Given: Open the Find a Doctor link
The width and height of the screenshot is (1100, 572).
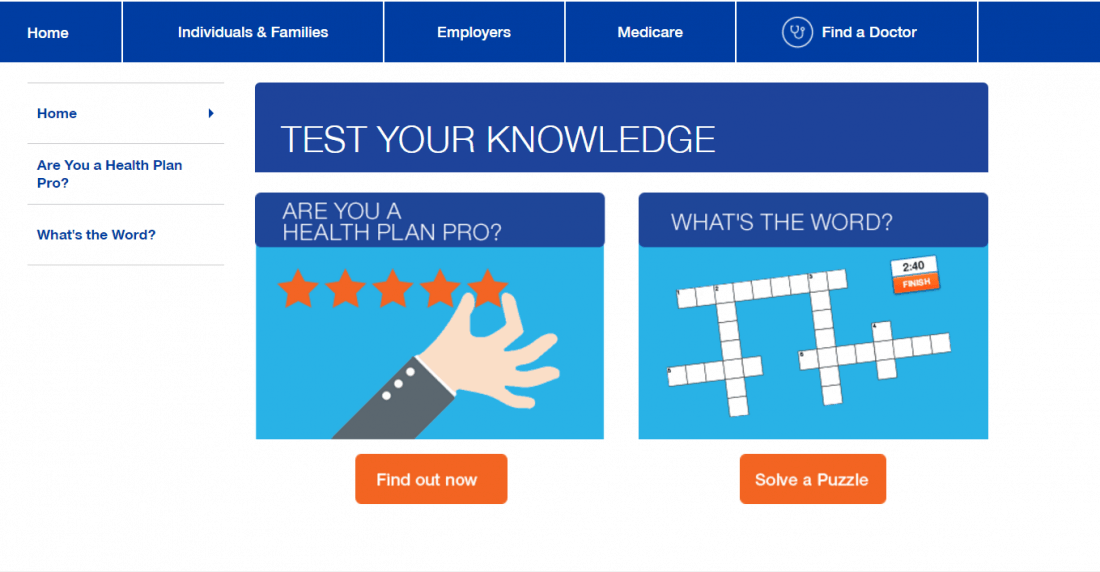Looking at the screenshot, I should click(x=868, y=32).
